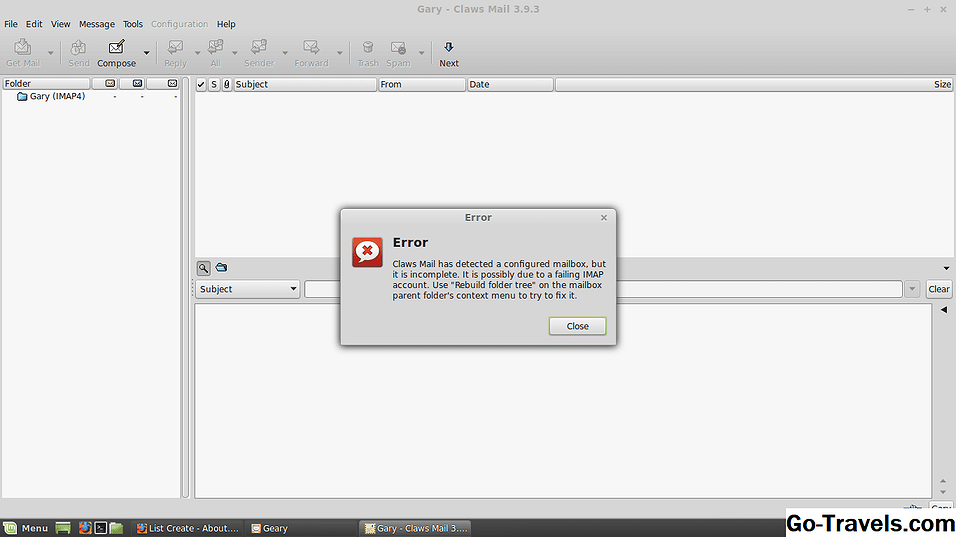
Task: Click the Forward toolbar icon
Action: pyautogui.click(x=311, y=47)
